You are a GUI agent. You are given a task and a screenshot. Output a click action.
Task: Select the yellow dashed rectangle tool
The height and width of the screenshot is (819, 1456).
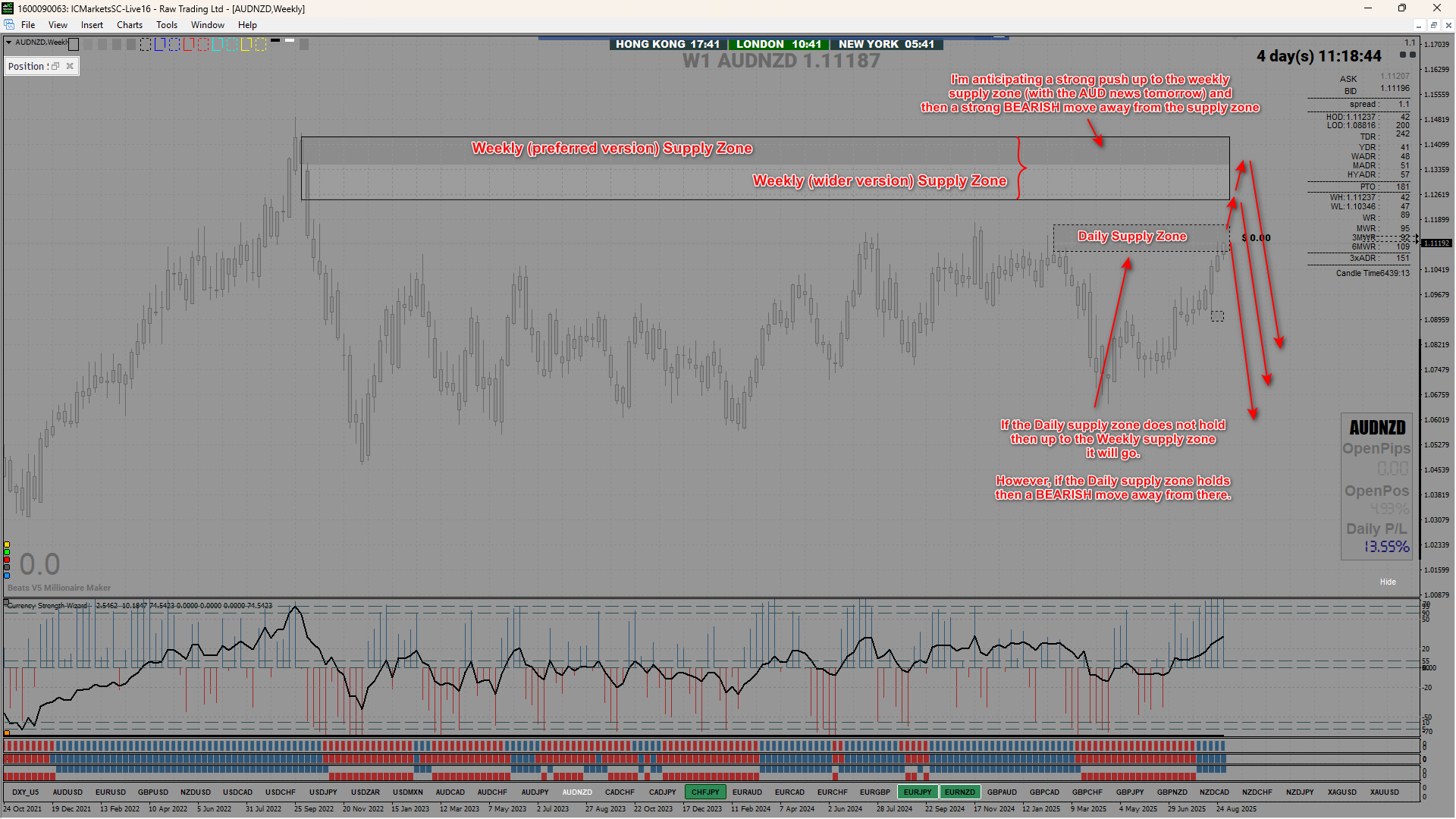[x=261, y=44]
